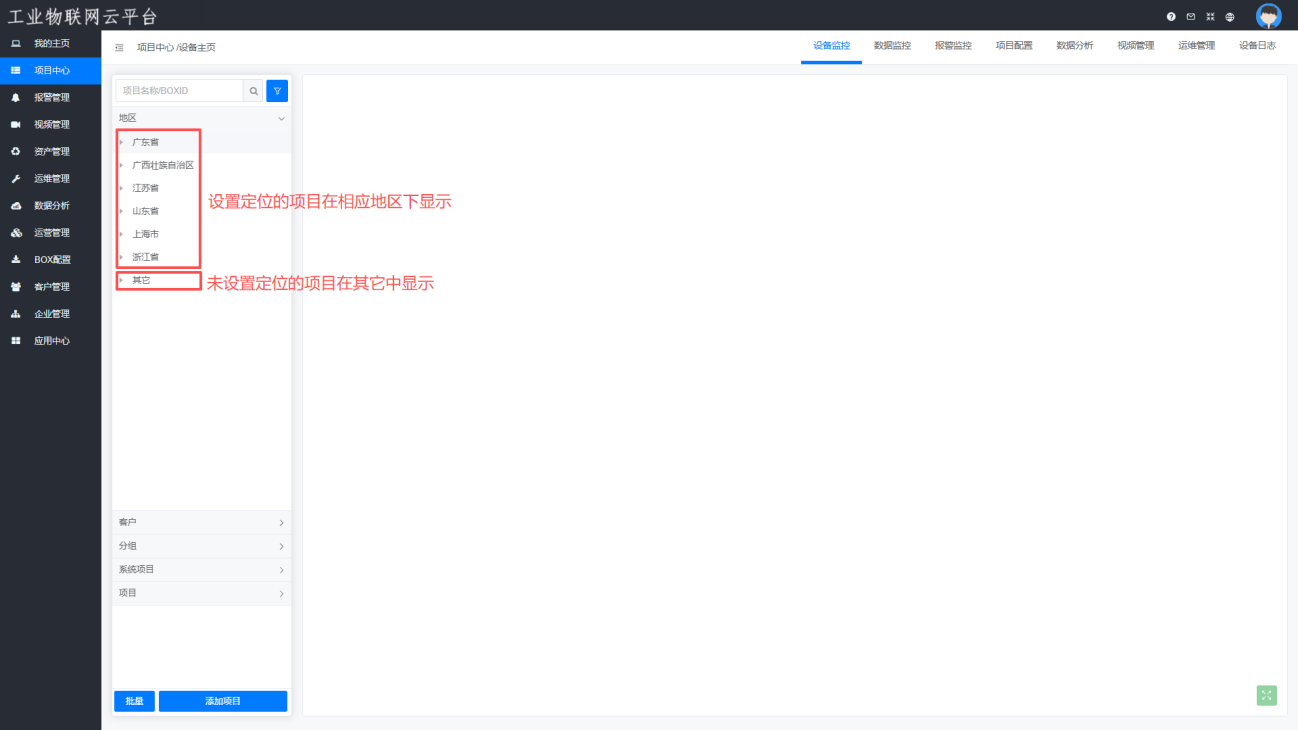
Task: Click the search magnifier icon
Action: click(x=254, y=91)
